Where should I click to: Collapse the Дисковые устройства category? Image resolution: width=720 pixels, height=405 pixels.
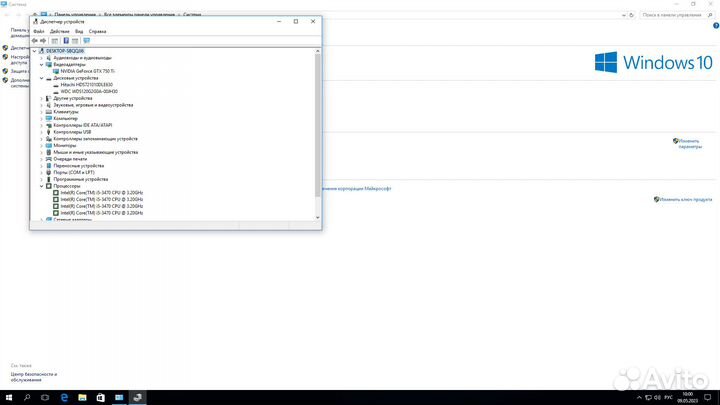tap(41, 78)
